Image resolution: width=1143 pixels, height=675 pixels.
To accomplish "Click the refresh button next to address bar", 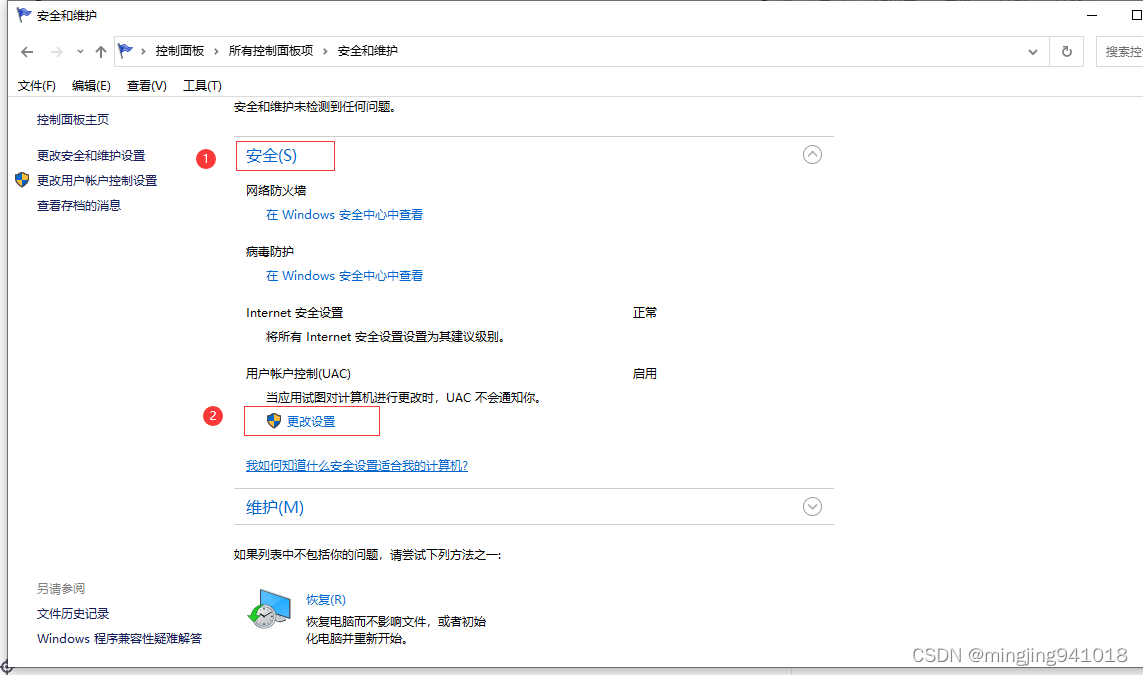I will [1066, 52].
